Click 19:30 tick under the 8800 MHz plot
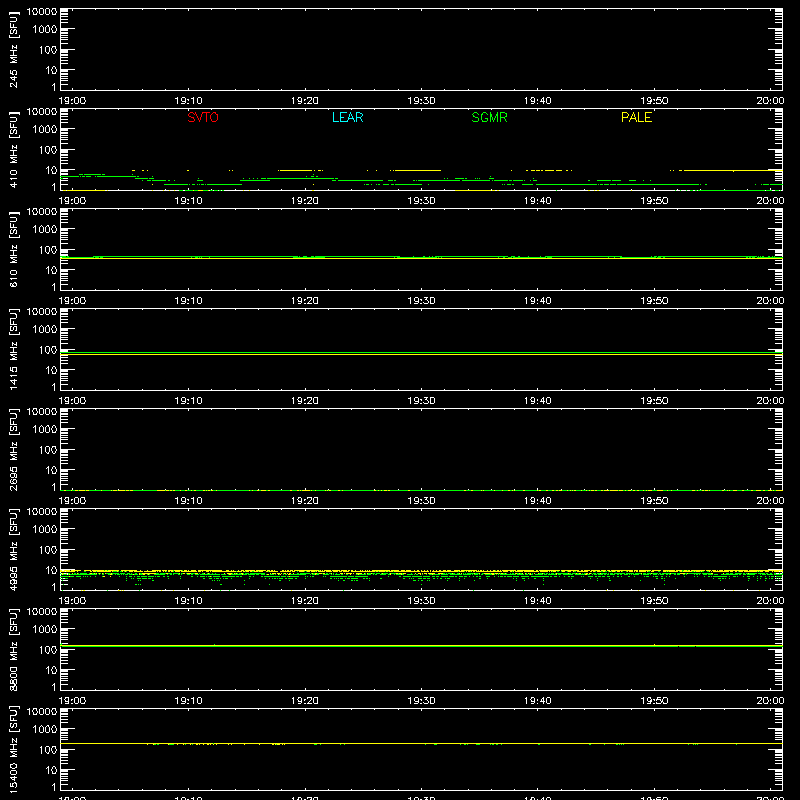800x800 pixels. point(421,701)
